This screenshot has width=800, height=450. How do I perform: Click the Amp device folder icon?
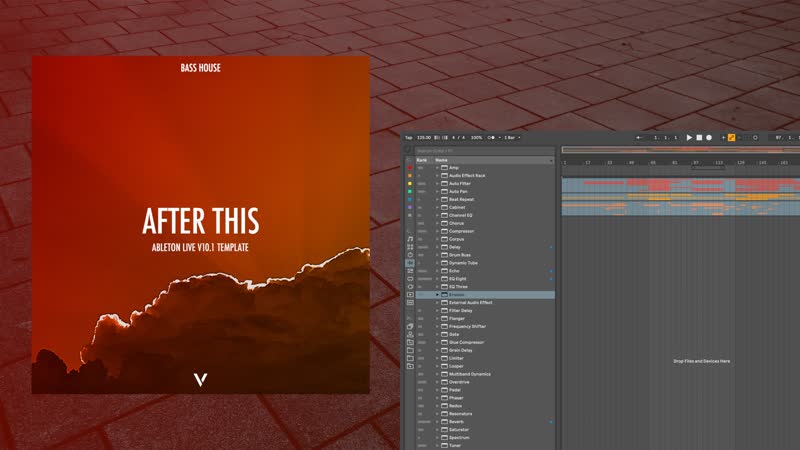click(x=444, y=167)
